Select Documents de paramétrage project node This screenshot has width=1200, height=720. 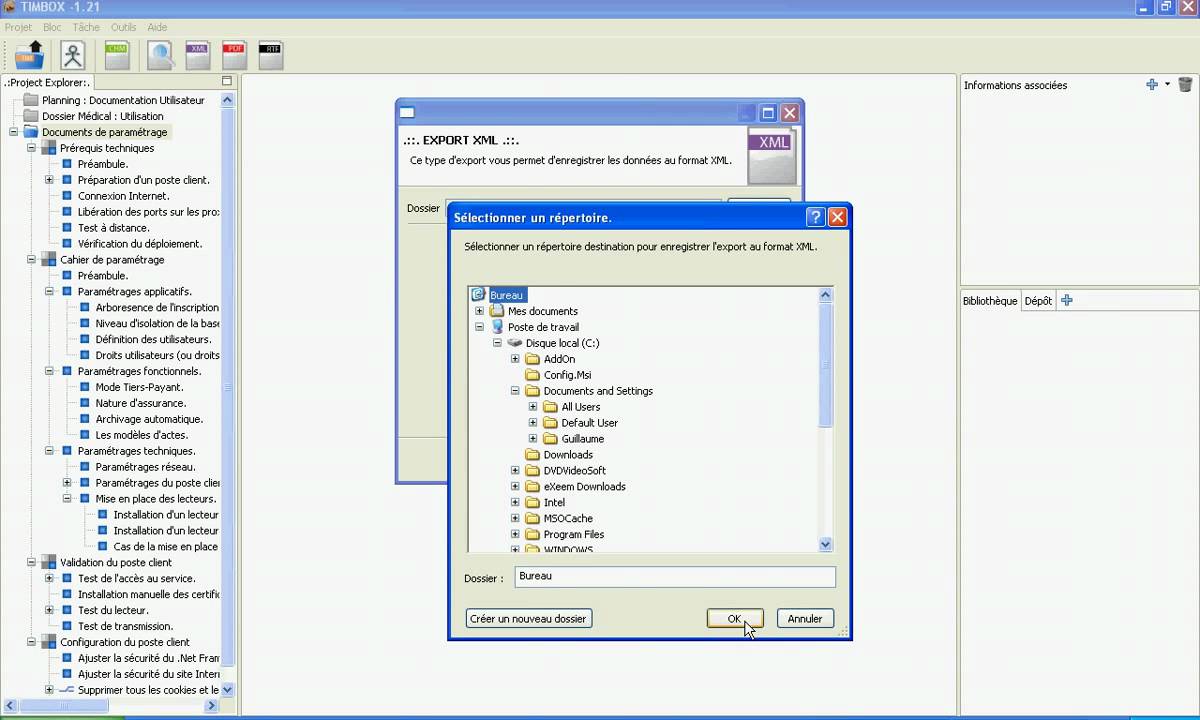(104, 132)
